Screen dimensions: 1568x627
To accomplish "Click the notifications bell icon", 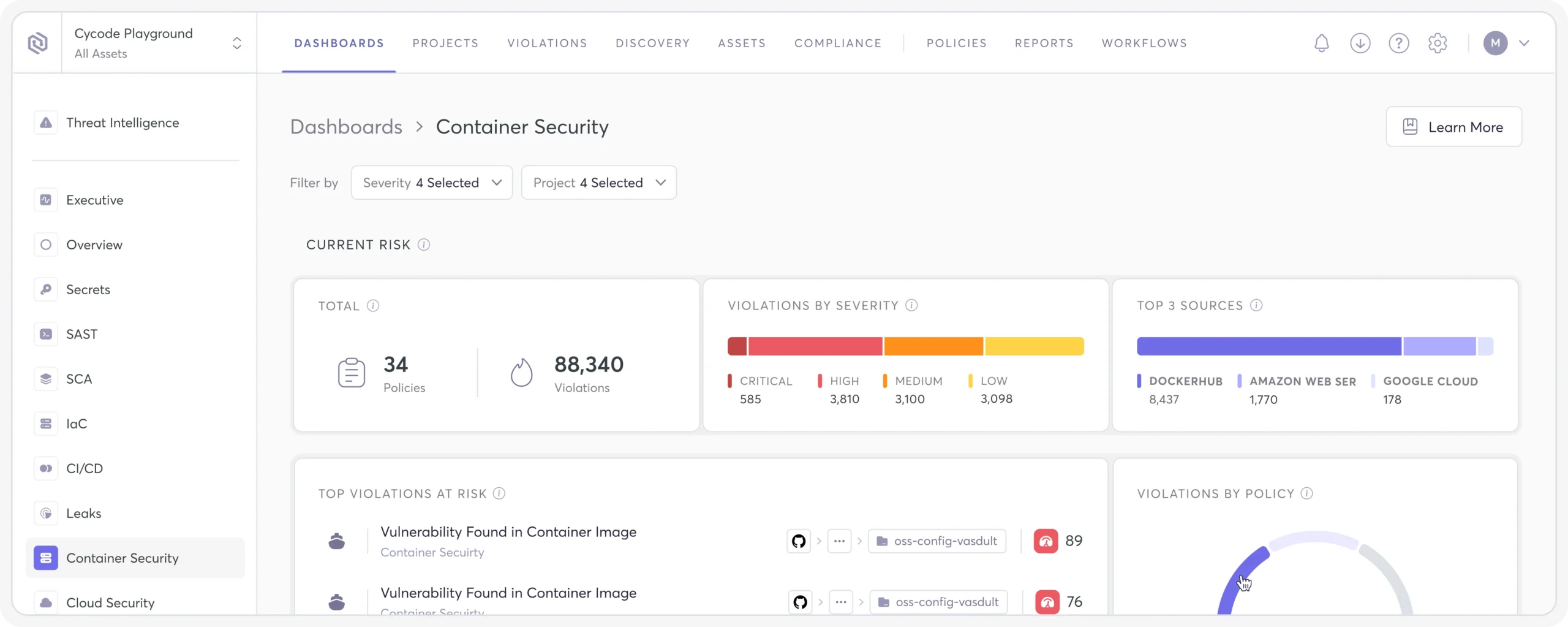I will 1321,42.
